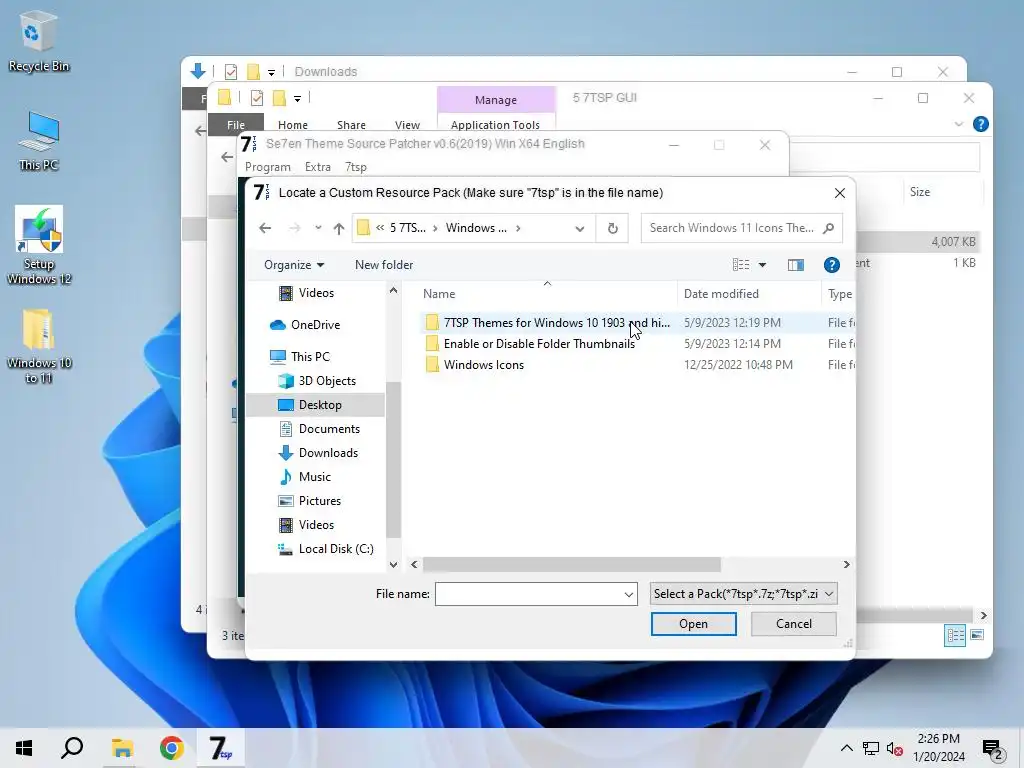Sort files by the Type column header
The image size is (1024, 768).
[x=839, y=294]
